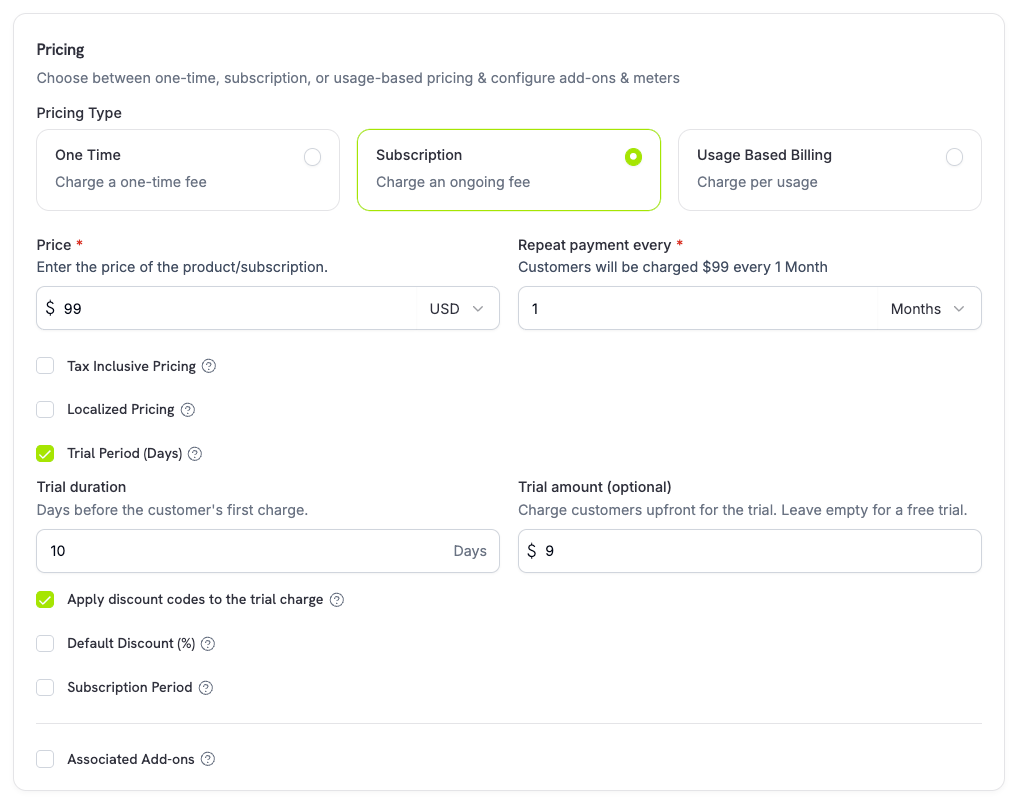Enable the Default Discount (%) checkbox
1014x809 pixels.
click(45, 644)
